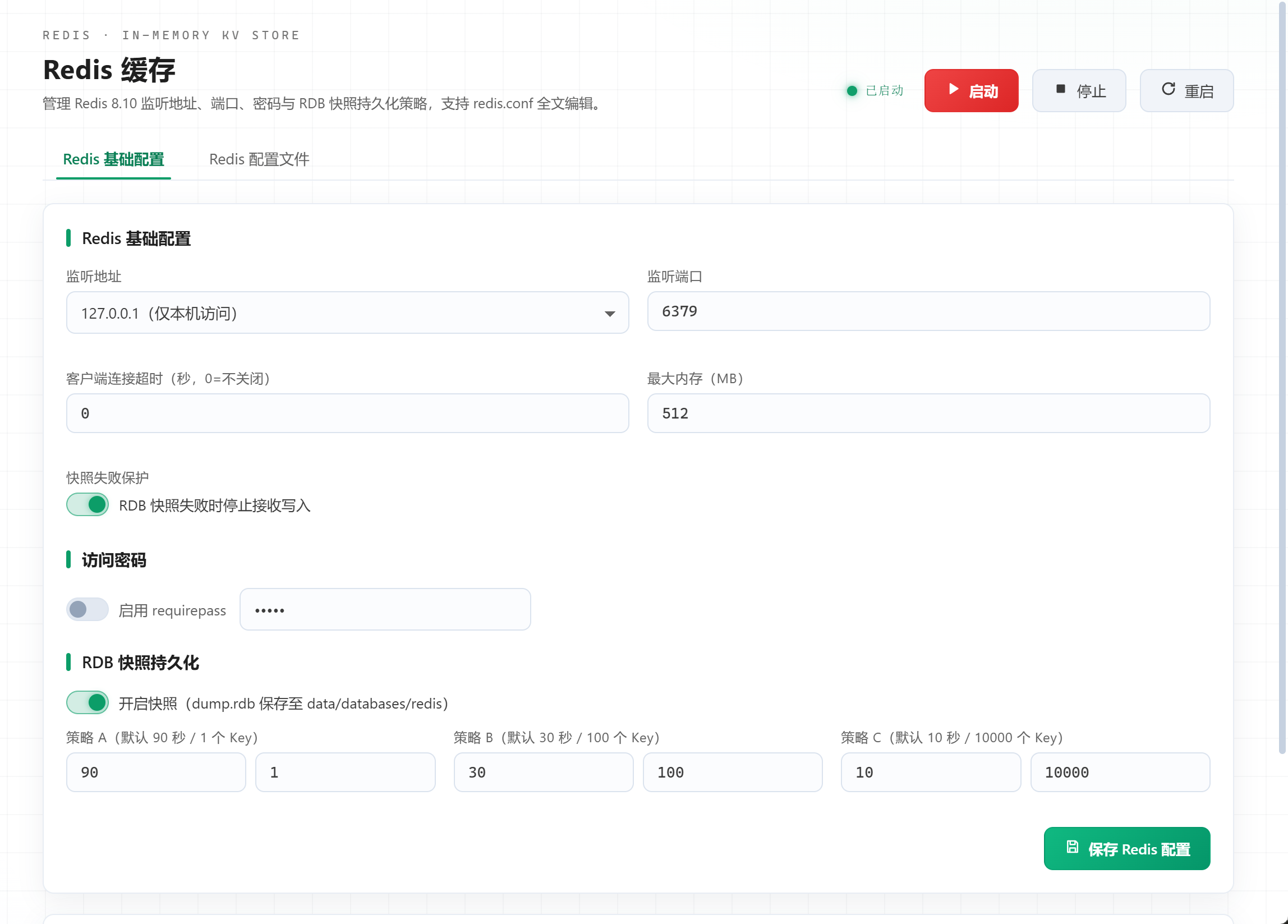Click the play icon in 启动 button
The width and height of the screenshot is (1288, 924).
[x=954, y=89]
